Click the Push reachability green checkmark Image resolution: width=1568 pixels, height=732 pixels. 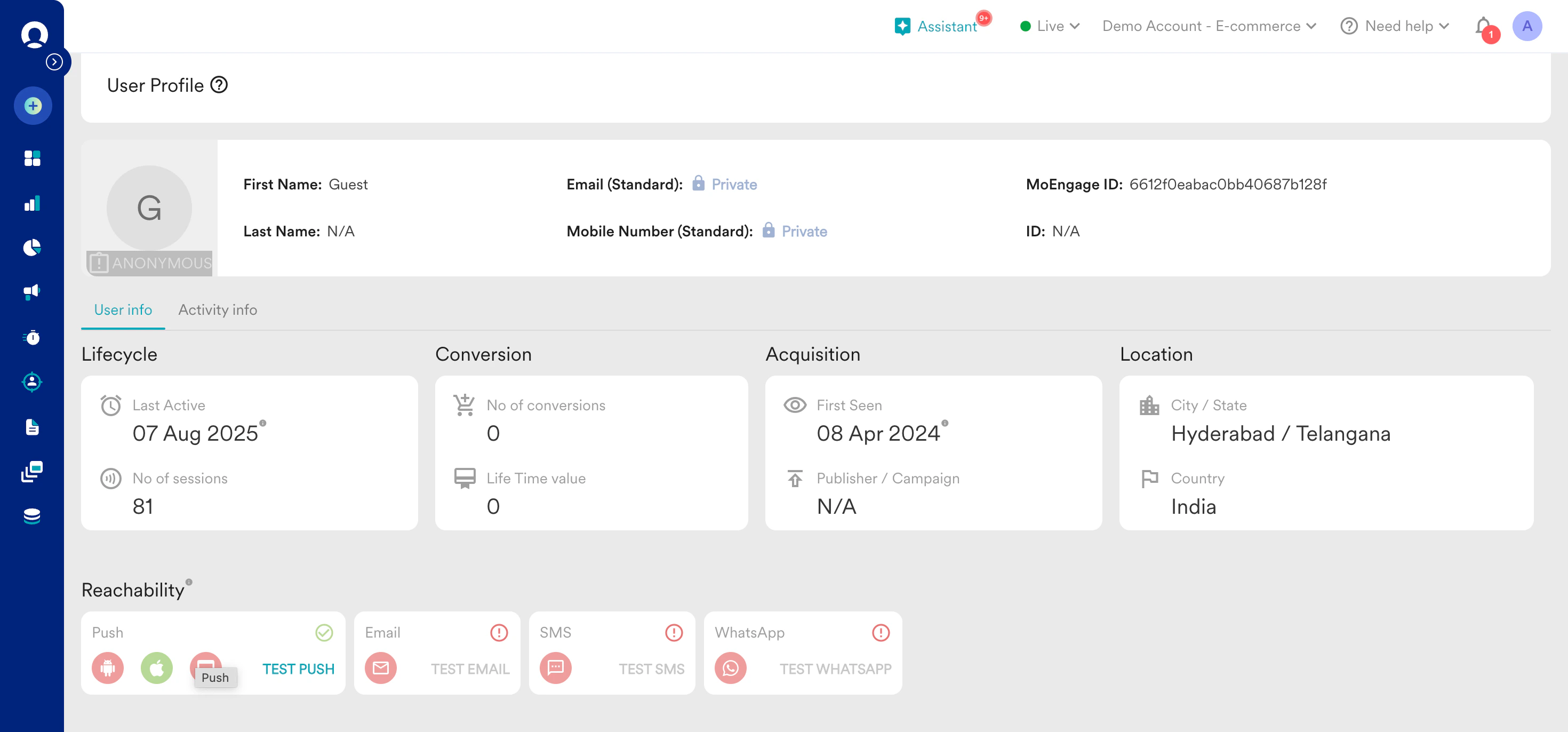coord(324,633)
